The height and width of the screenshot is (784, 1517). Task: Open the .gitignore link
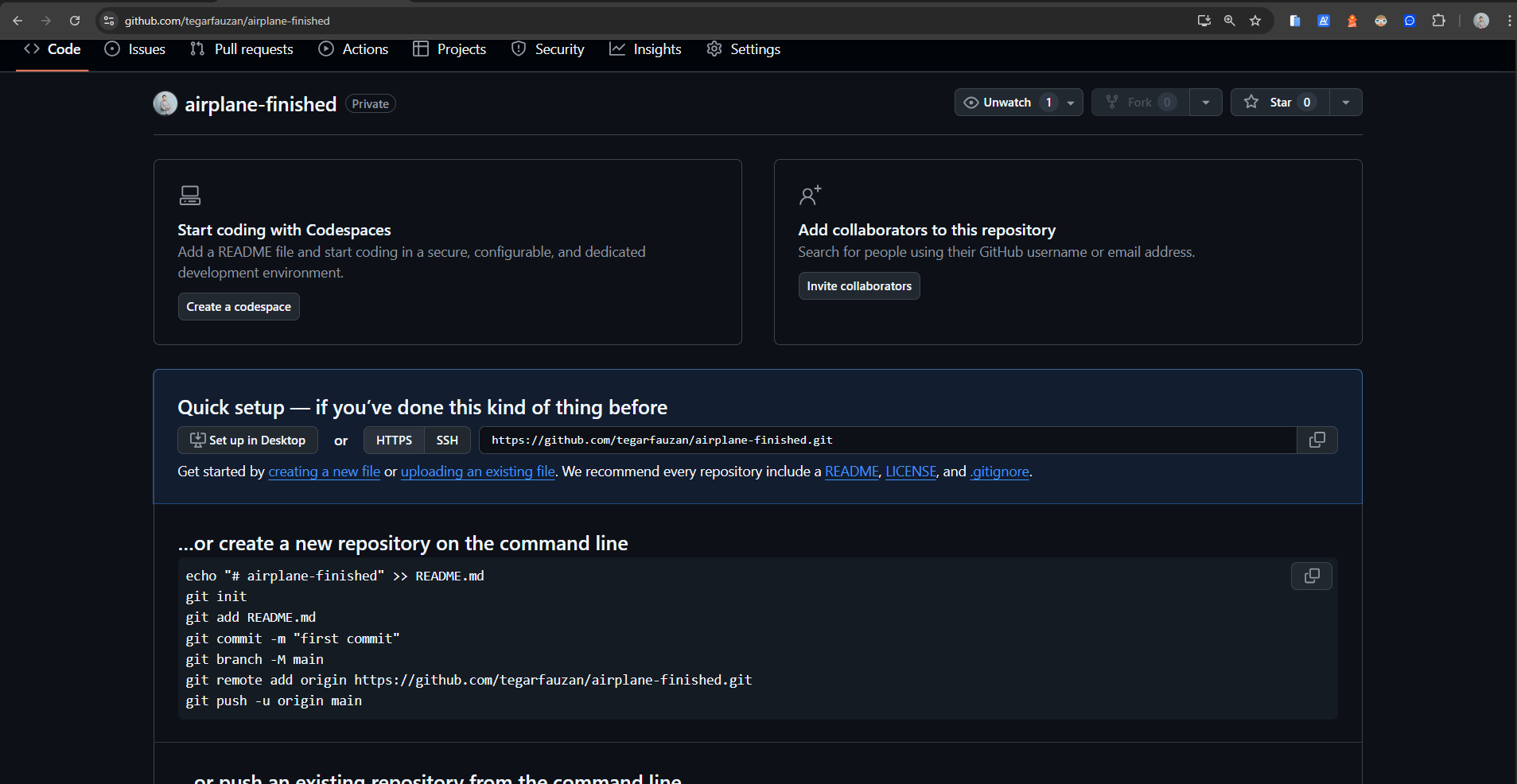[x=1000, y=472]
